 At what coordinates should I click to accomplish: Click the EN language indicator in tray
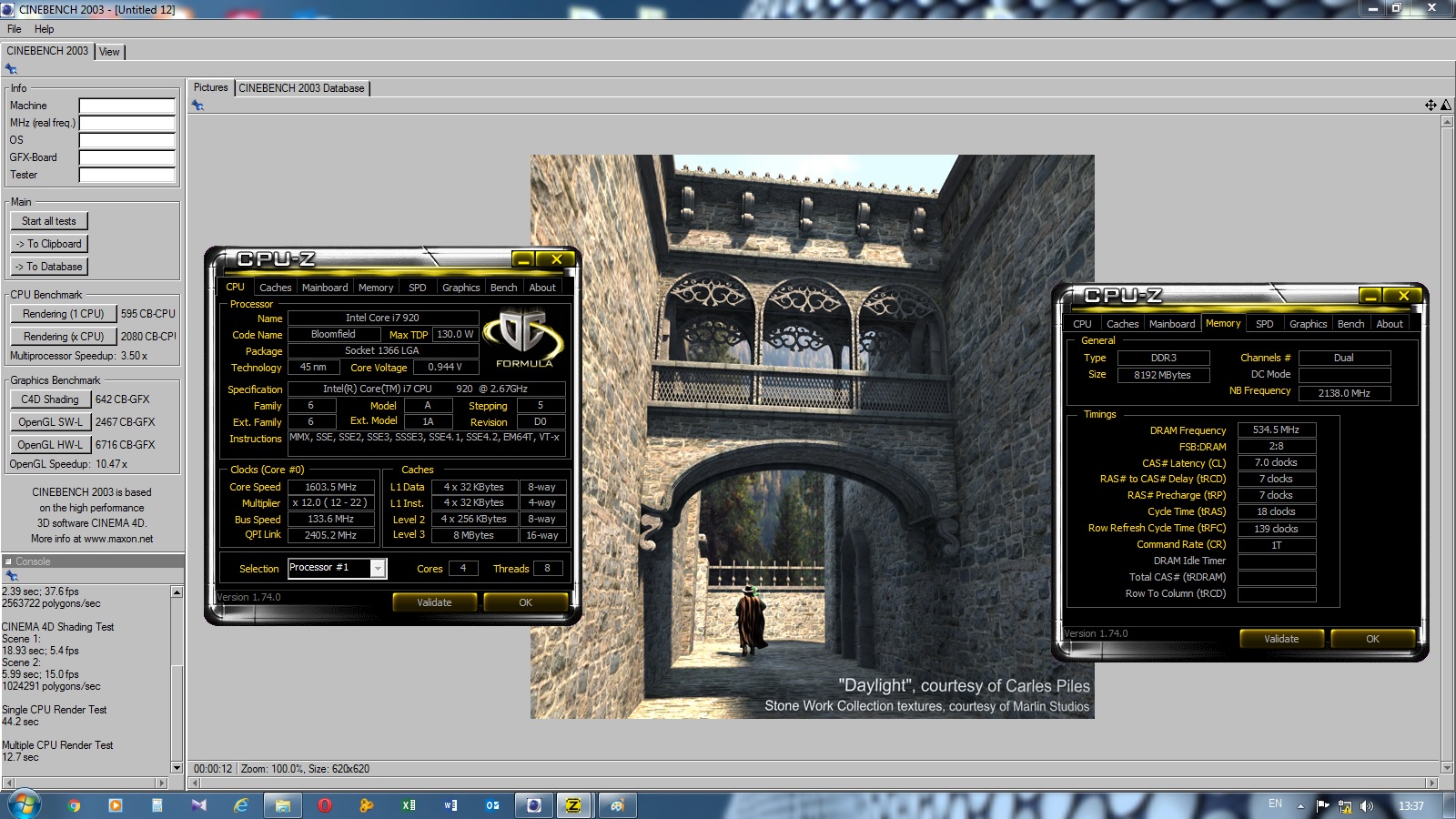(x=1275, y=804)
